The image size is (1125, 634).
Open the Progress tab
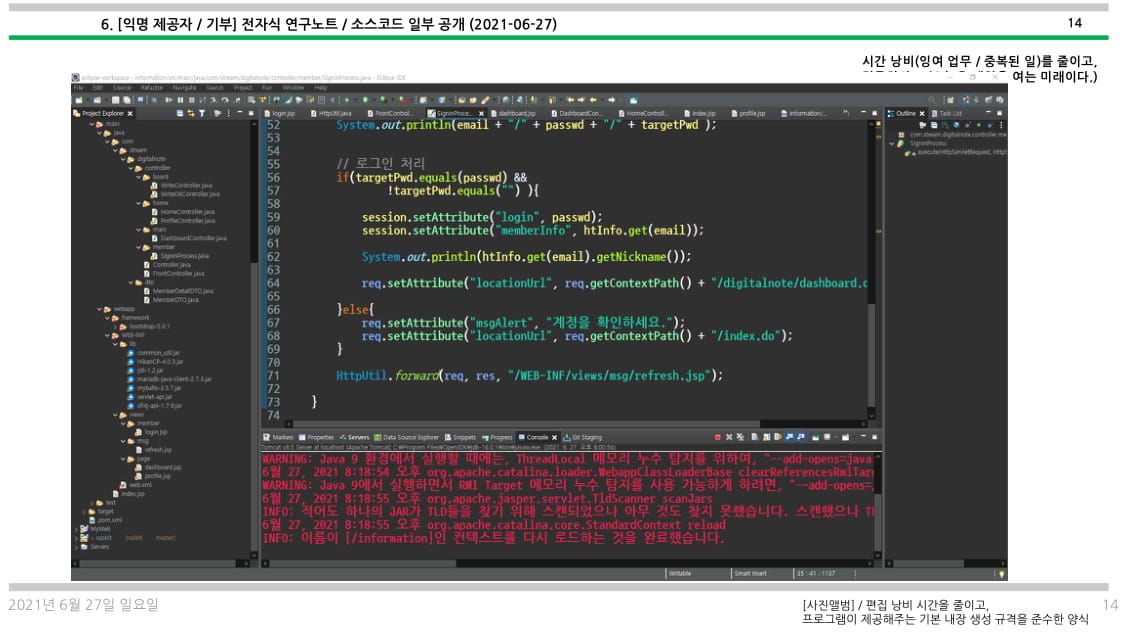click(497, 437)
